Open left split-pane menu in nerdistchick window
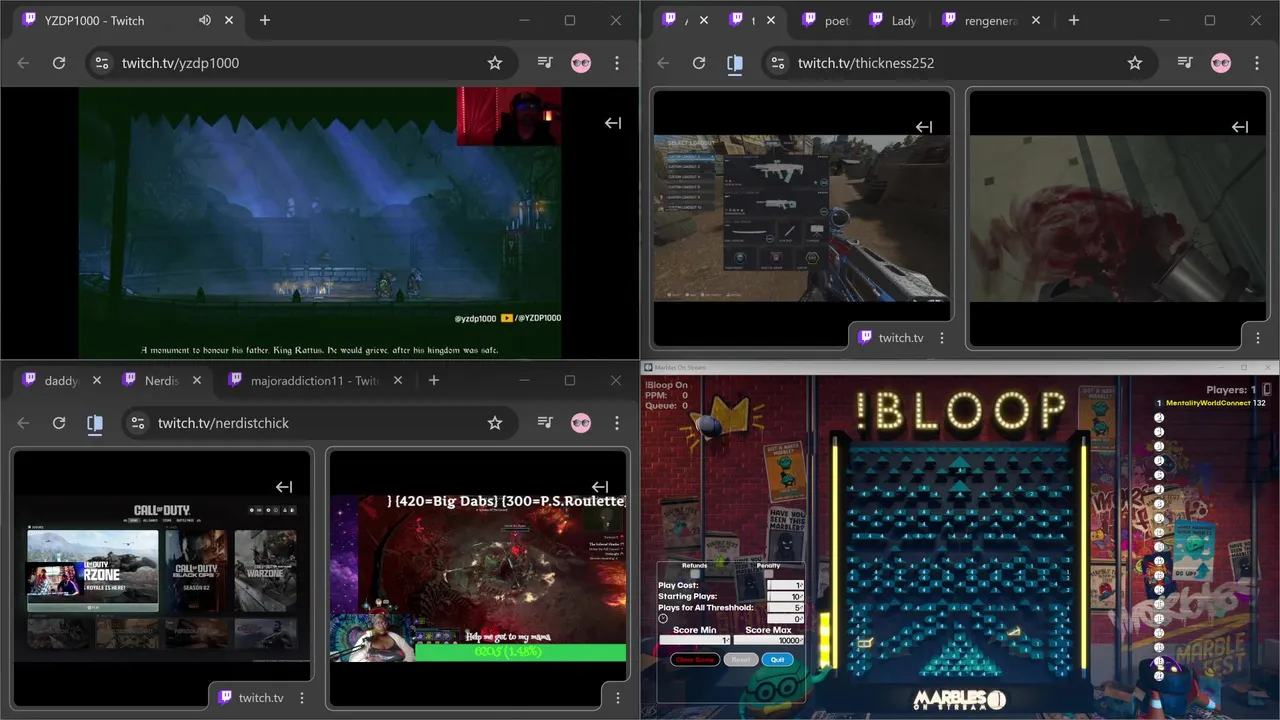1280x720 pixels. point(302,698)
